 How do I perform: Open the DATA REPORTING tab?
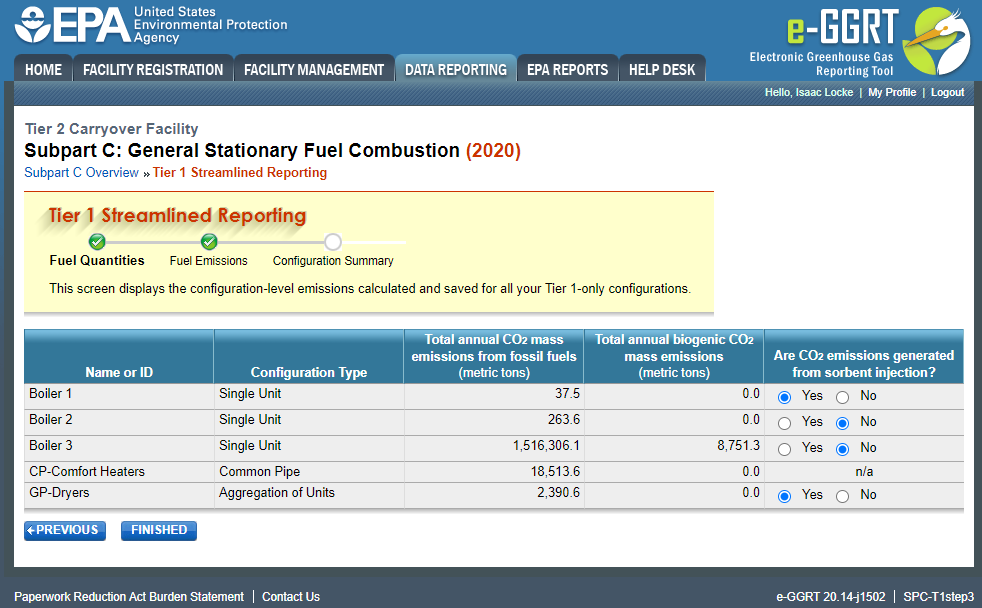coord(456,69)
